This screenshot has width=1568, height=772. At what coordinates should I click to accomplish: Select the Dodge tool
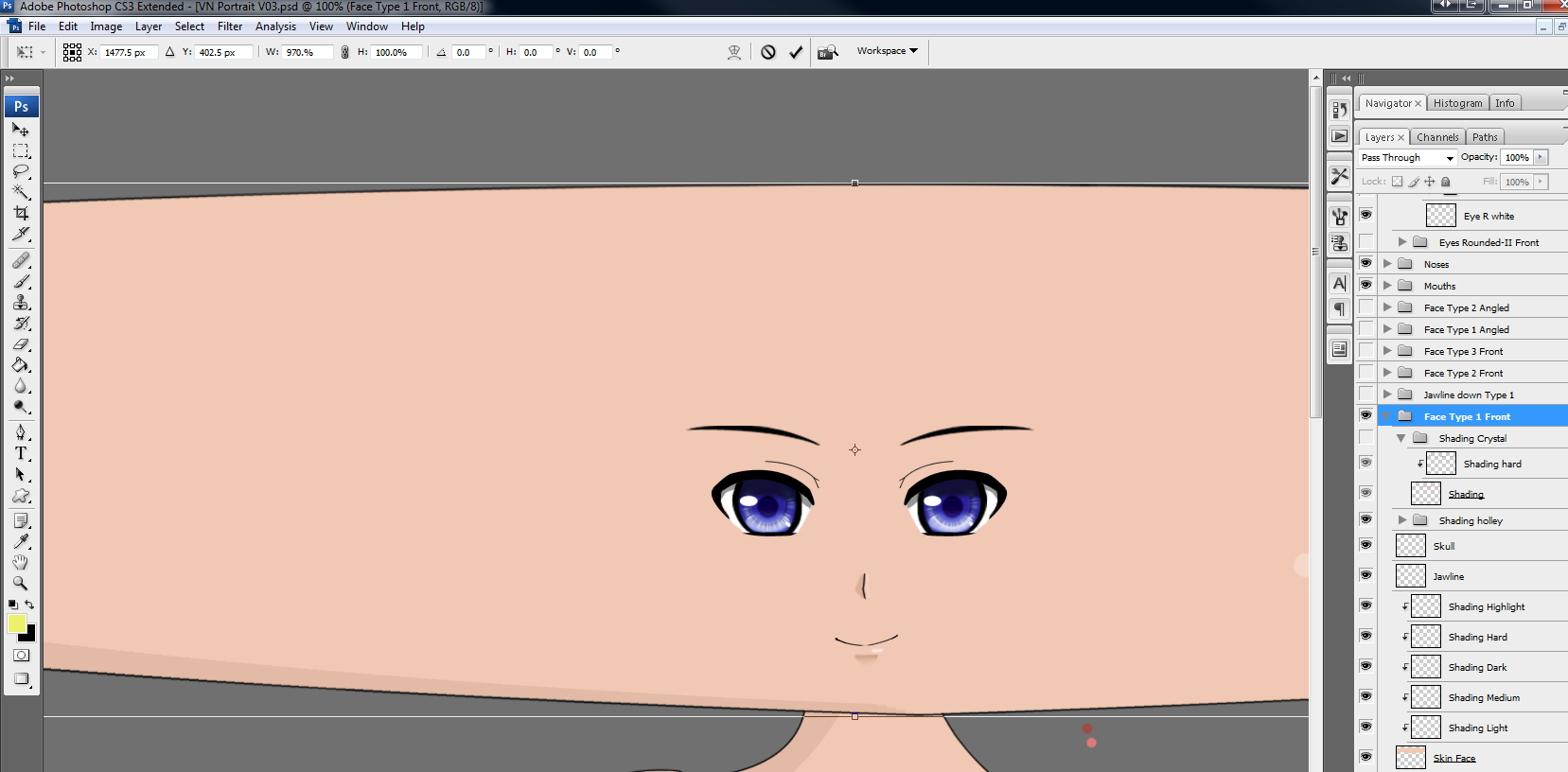[21, 407]
